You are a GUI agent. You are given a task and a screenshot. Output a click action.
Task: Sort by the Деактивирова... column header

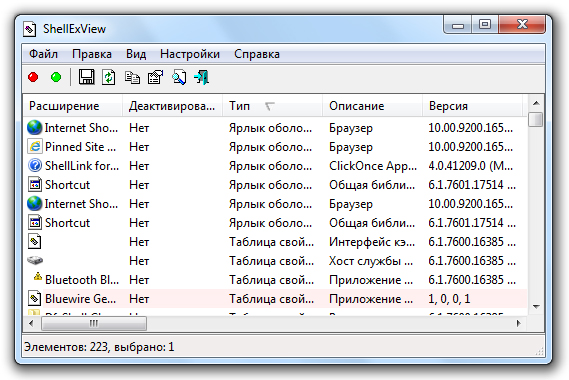[172, 106]
